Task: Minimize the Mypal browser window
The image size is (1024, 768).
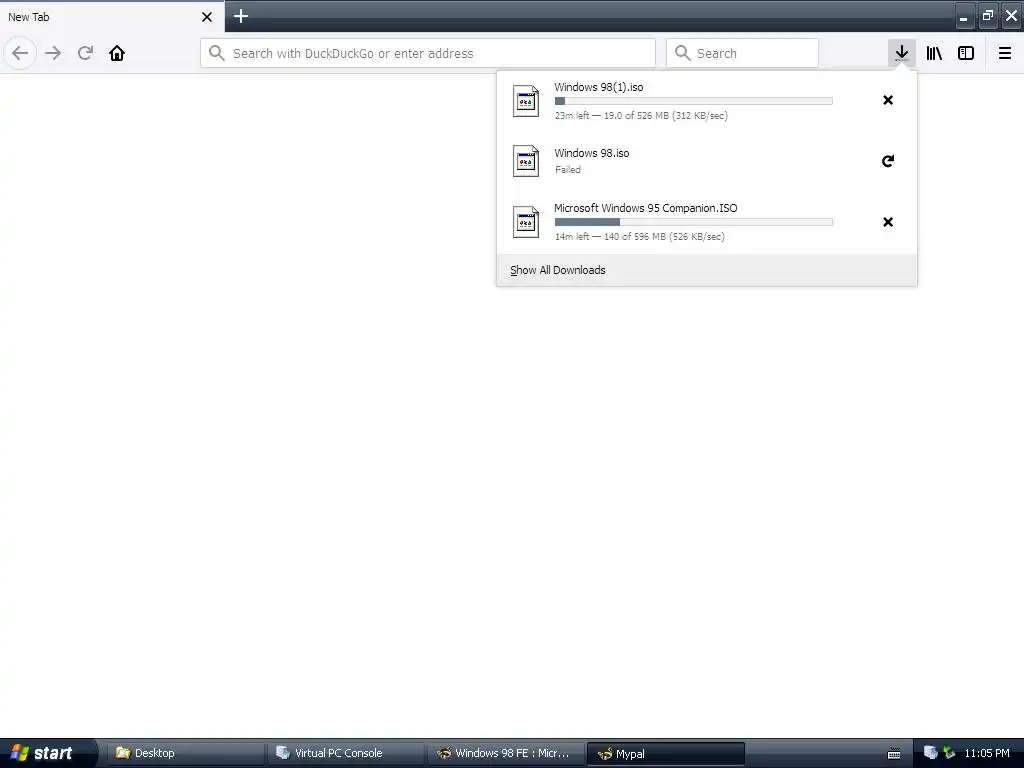Action: click(x=964, y=16)
